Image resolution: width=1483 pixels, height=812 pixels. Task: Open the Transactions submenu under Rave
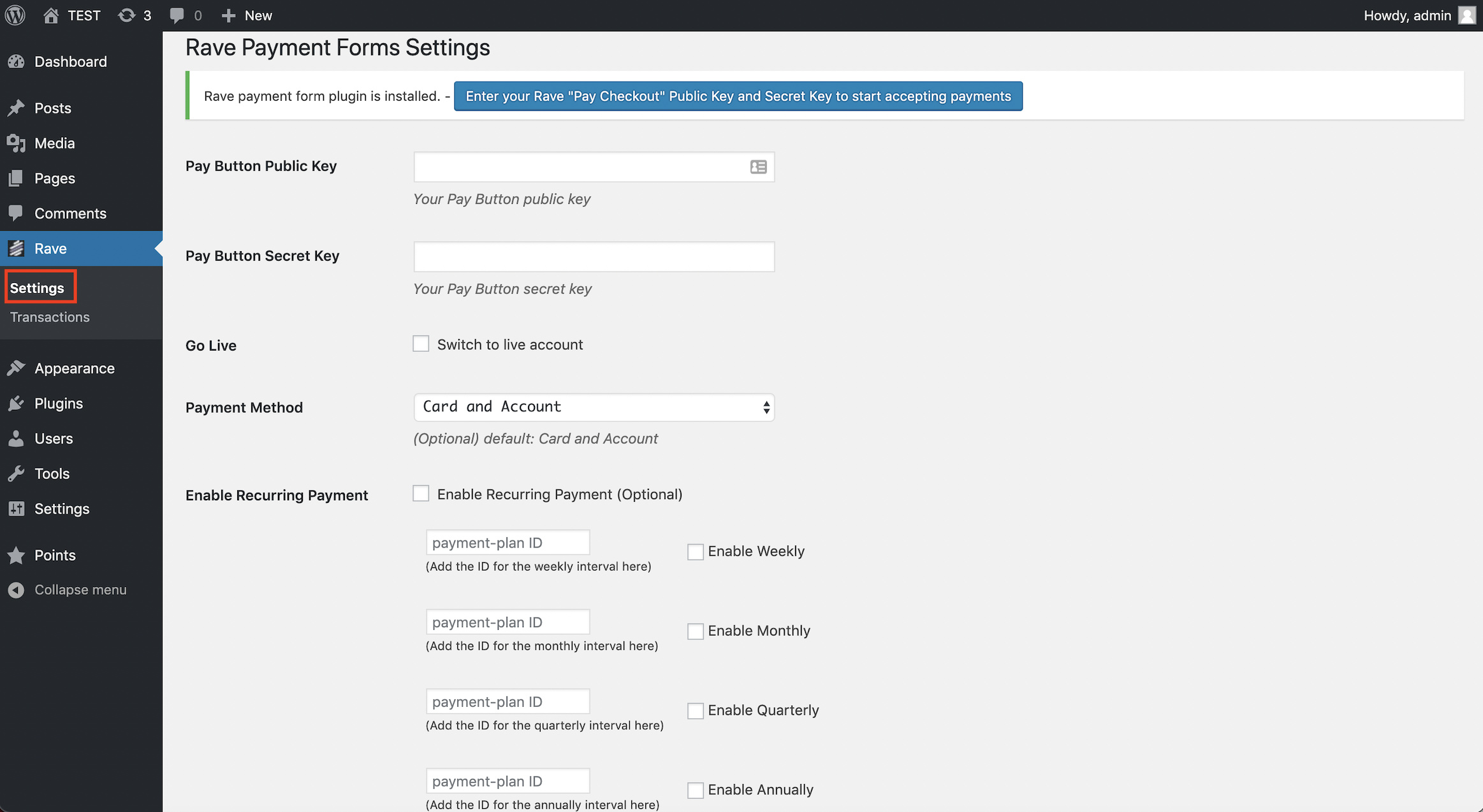[50, 317]
